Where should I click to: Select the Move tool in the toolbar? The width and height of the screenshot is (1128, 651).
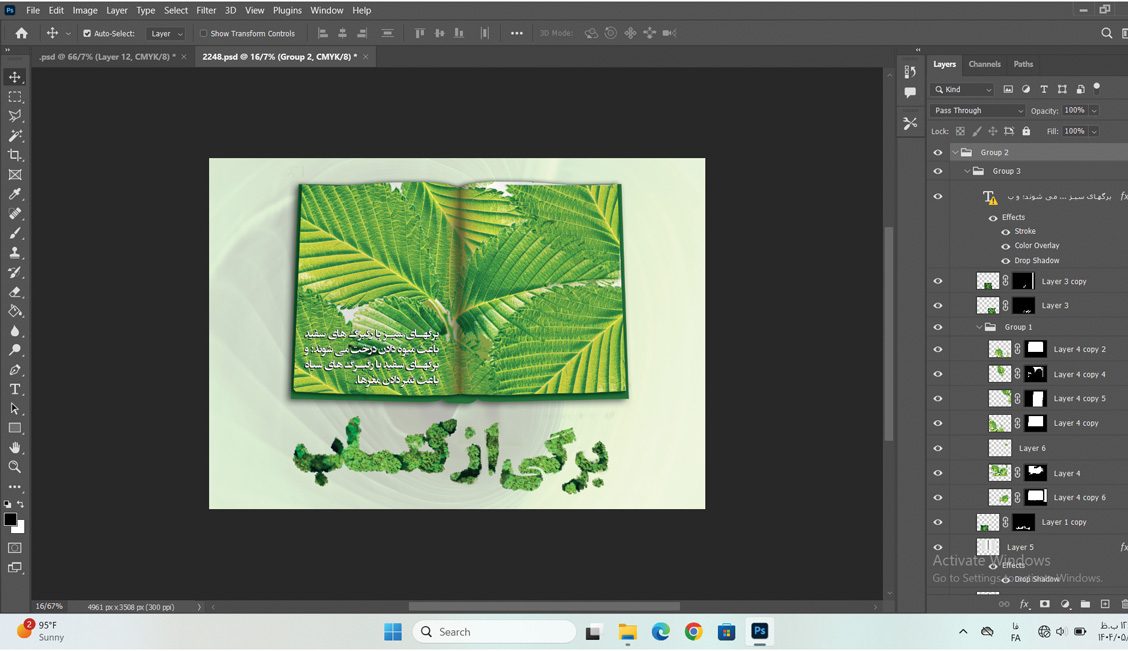pyautogui.click(x=14, y=77)
